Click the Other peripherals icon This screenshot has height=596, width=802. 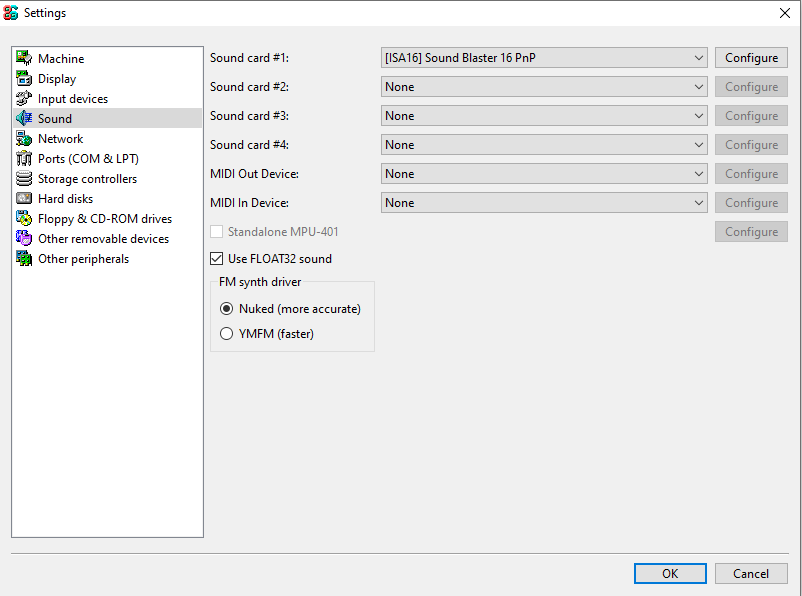tap(24, 258)
